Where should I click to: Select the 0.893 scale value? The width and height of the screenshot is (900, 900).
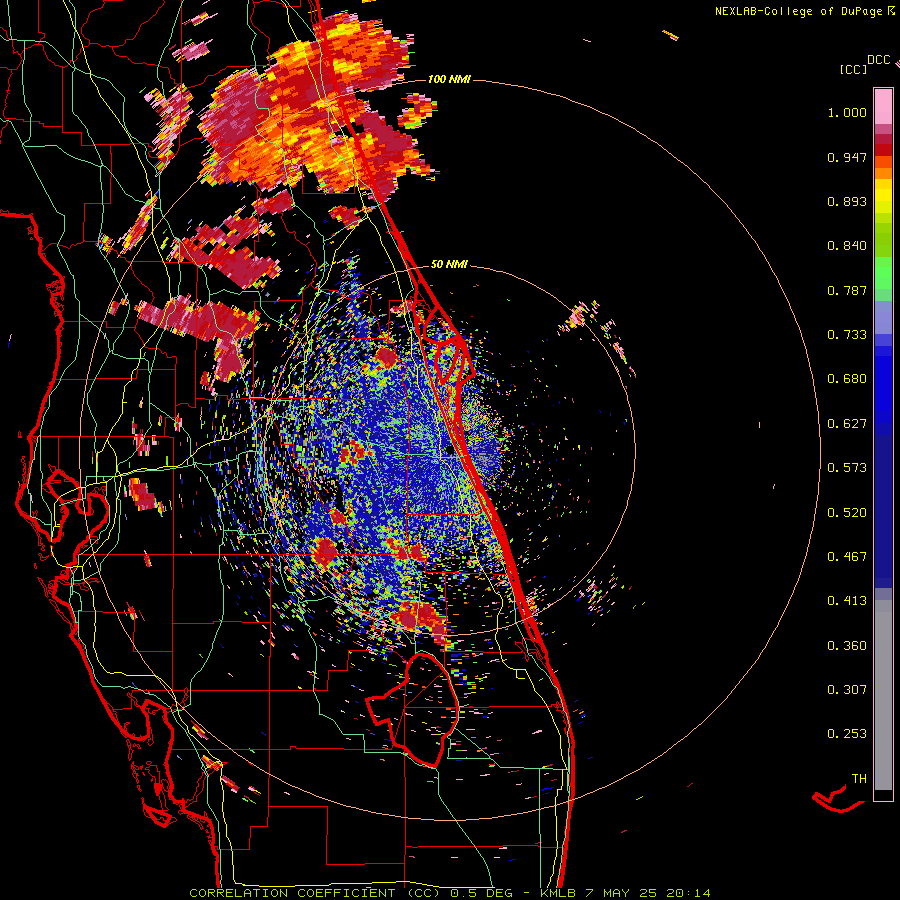pos(847,201)
